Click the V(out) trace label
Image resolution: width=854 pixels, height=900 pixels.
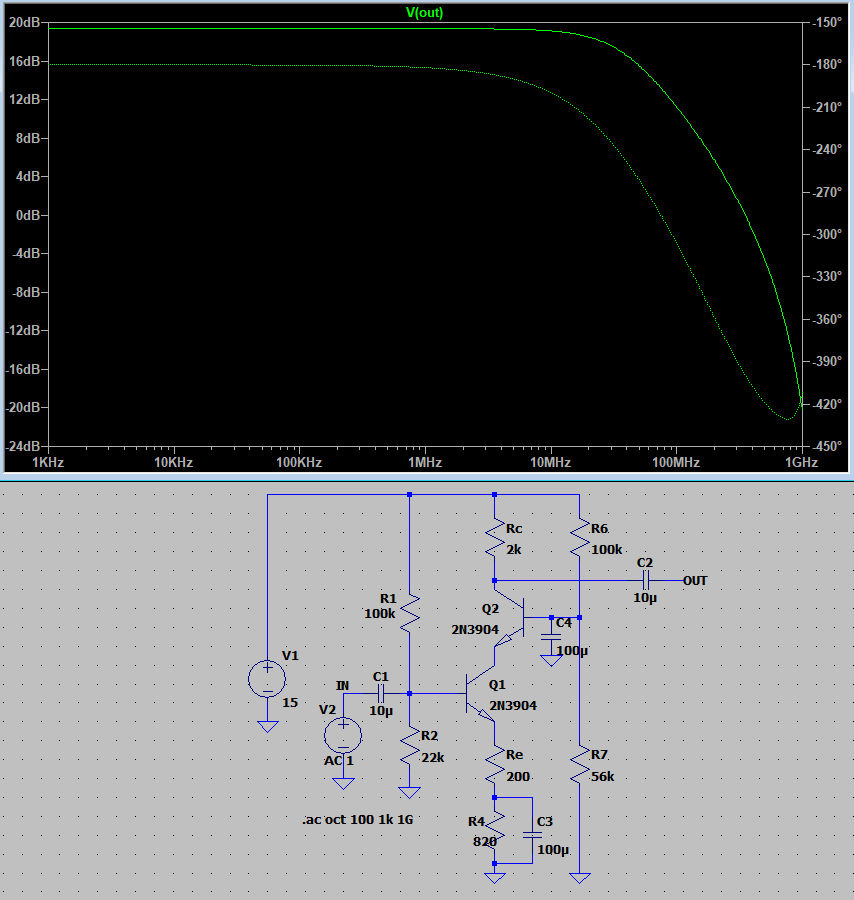click(x=424, y=13)
